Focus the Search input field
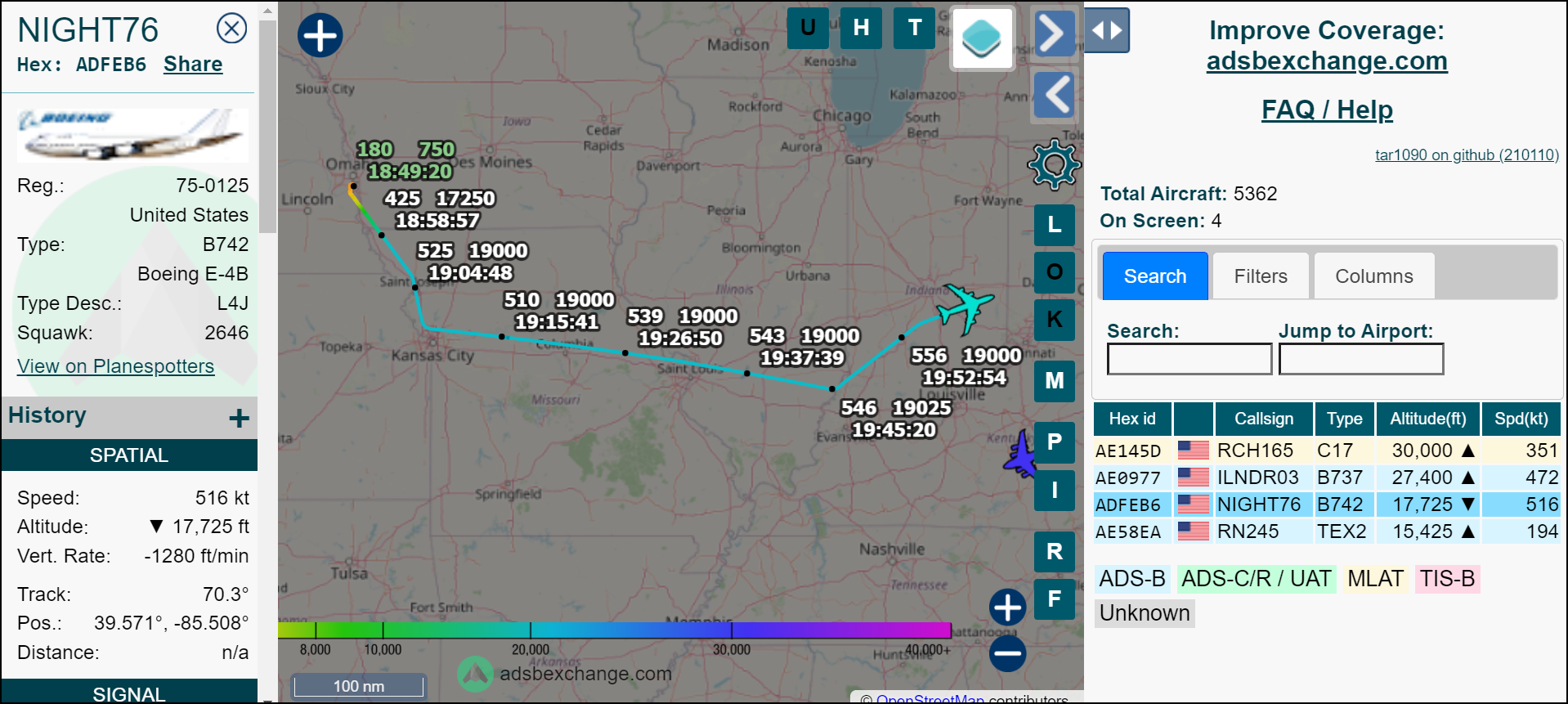 (1189, 359)
